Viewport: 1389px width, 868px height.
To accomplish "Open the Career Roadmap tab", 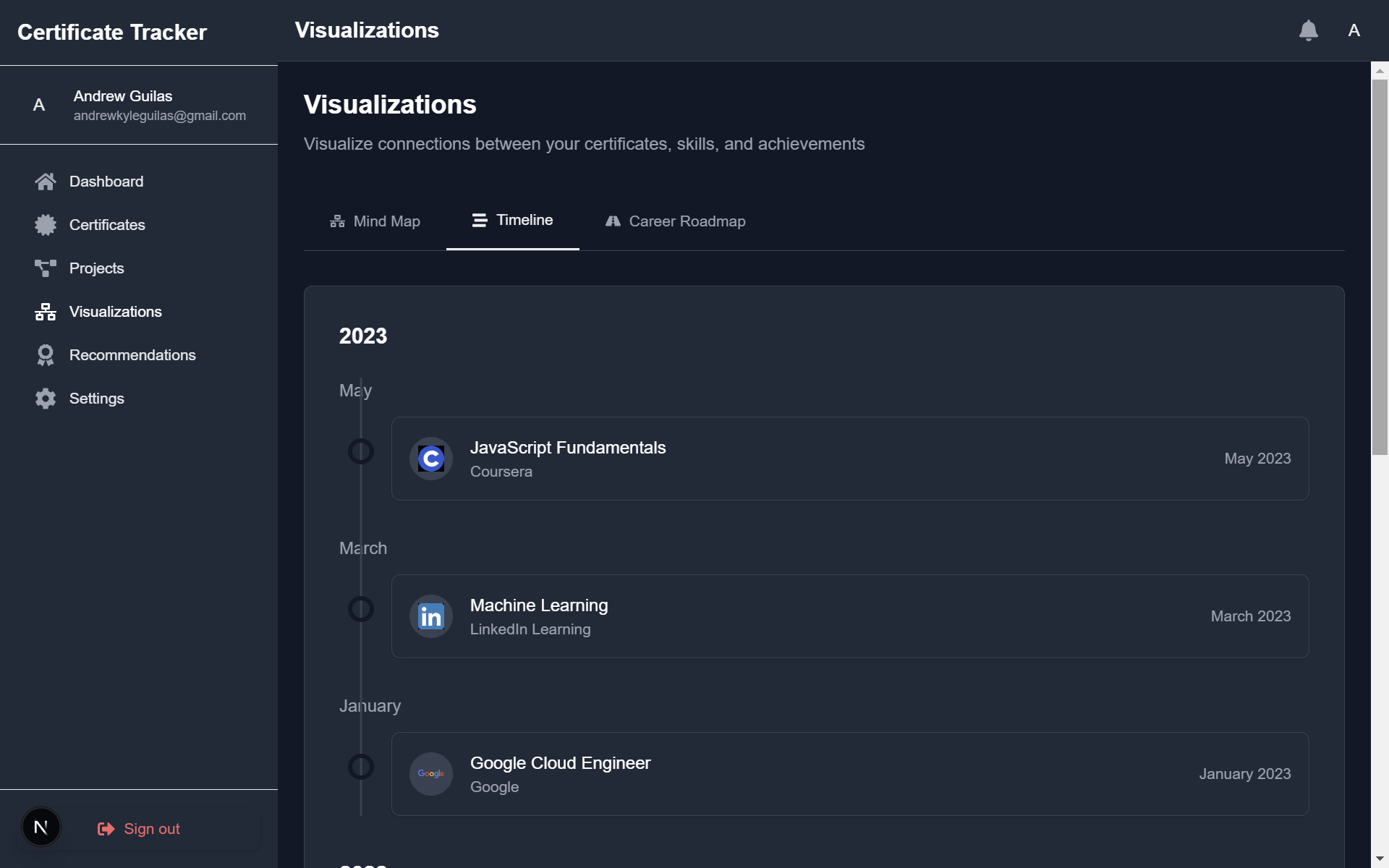I will click(675, 221).
